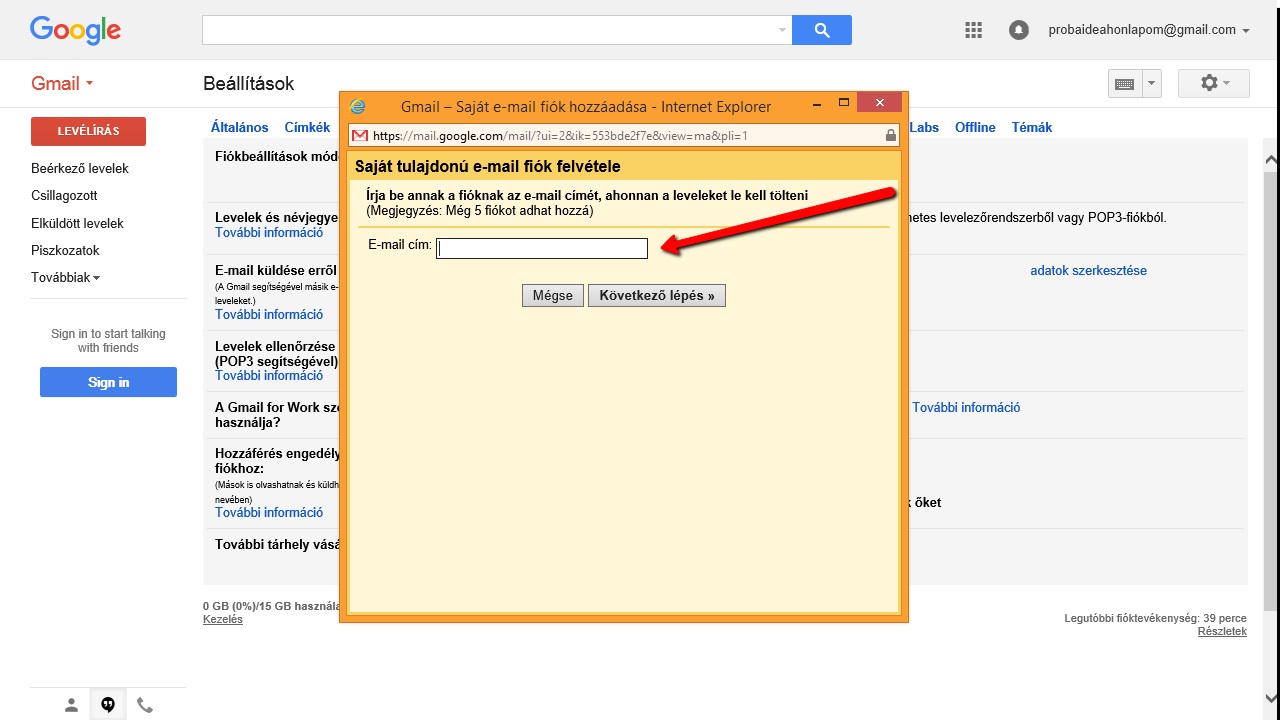Open the phone calls icon
The width and height of the screenshot is (1280, 720).
tap(145, 705)
